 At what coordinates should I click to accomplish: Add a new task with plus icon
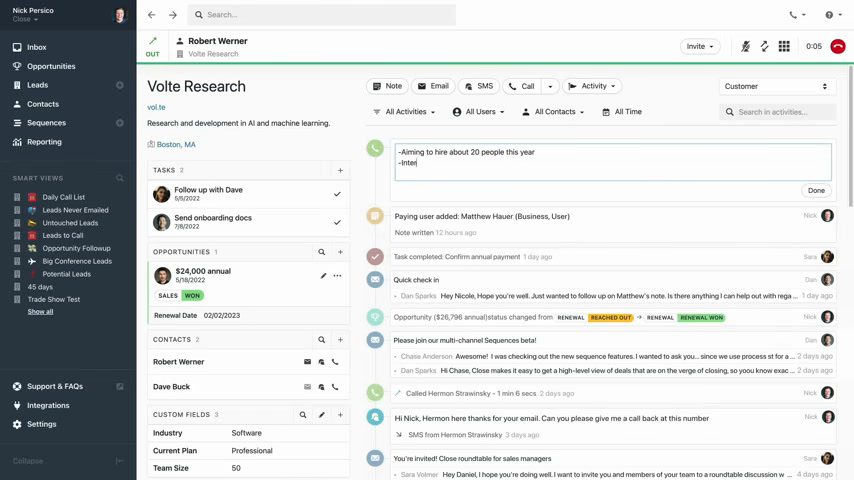(340, 171)
